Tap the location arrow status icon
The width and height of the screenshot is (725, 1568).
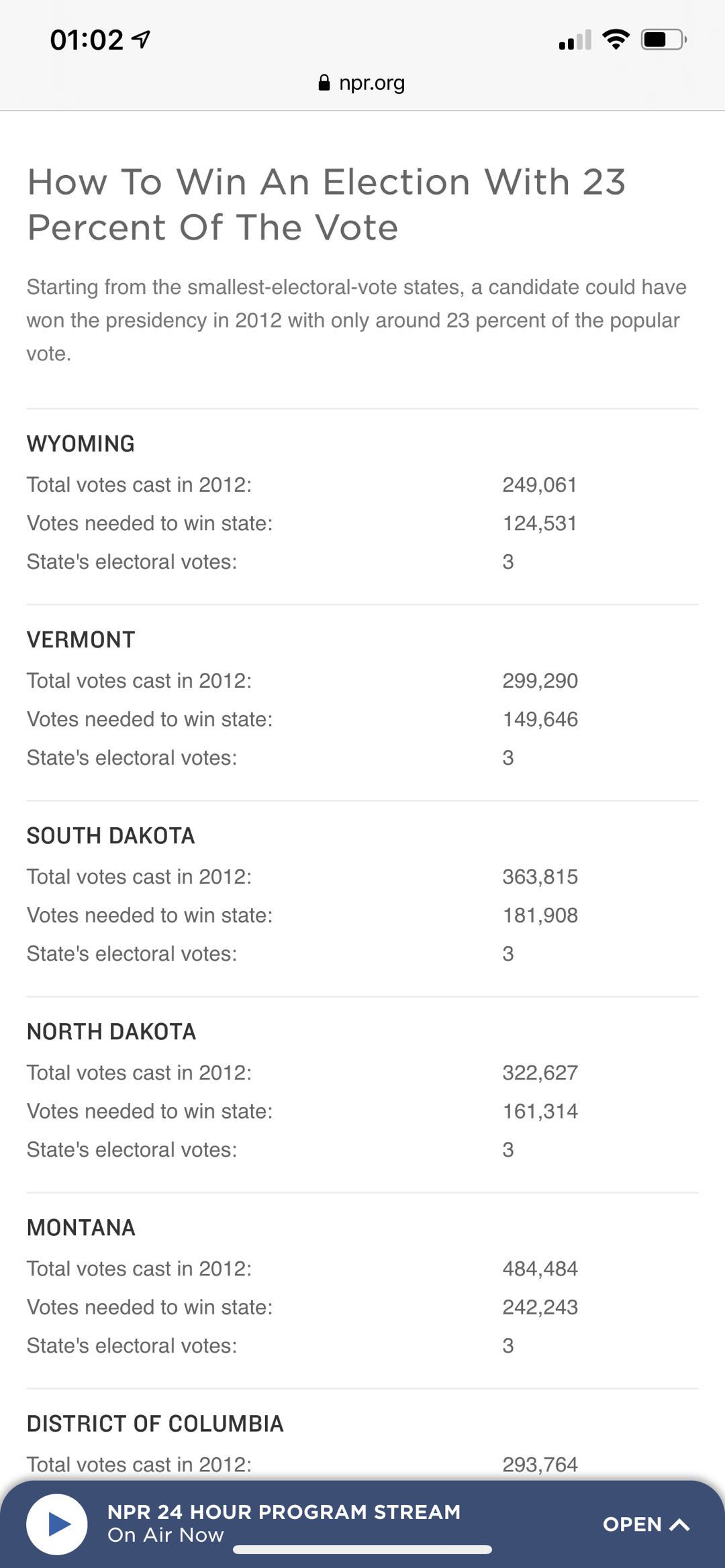pyautogui.click(x=141, y=40)
